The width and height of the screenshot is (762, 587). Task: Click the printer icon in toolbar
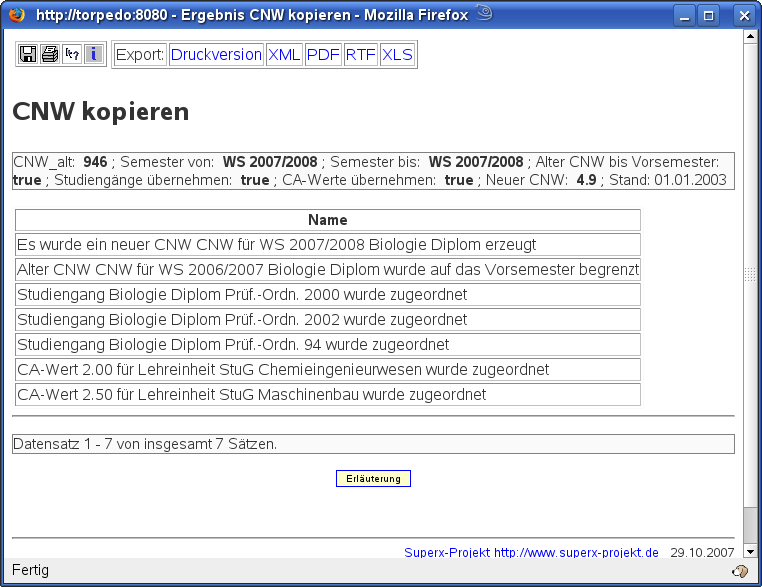(x=50, y=54)
